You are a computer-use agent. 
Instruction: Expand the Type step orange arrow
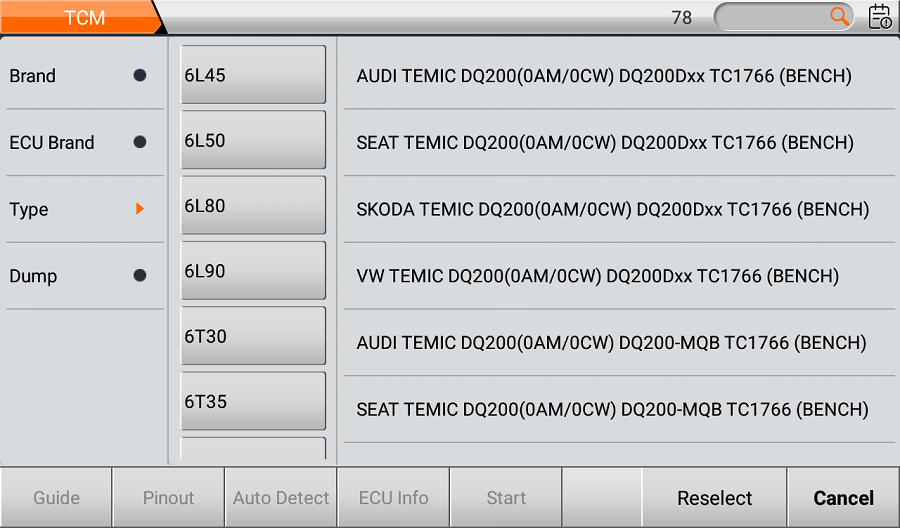pyautogui.click(x=140, y=209)
